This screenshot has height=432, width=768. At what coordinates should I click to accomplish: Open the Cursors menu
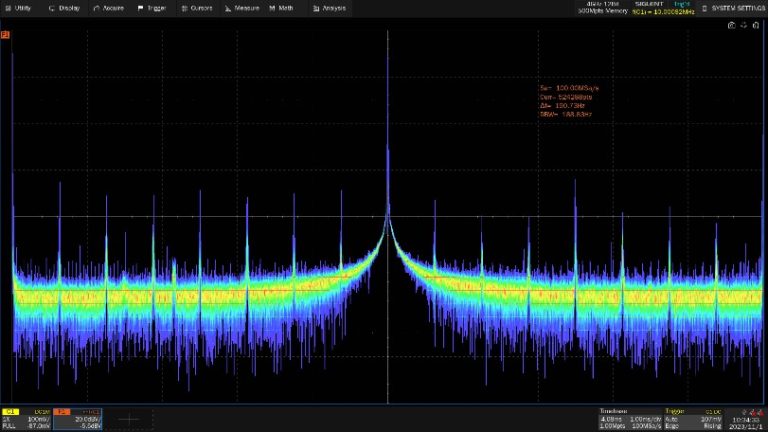197,8
